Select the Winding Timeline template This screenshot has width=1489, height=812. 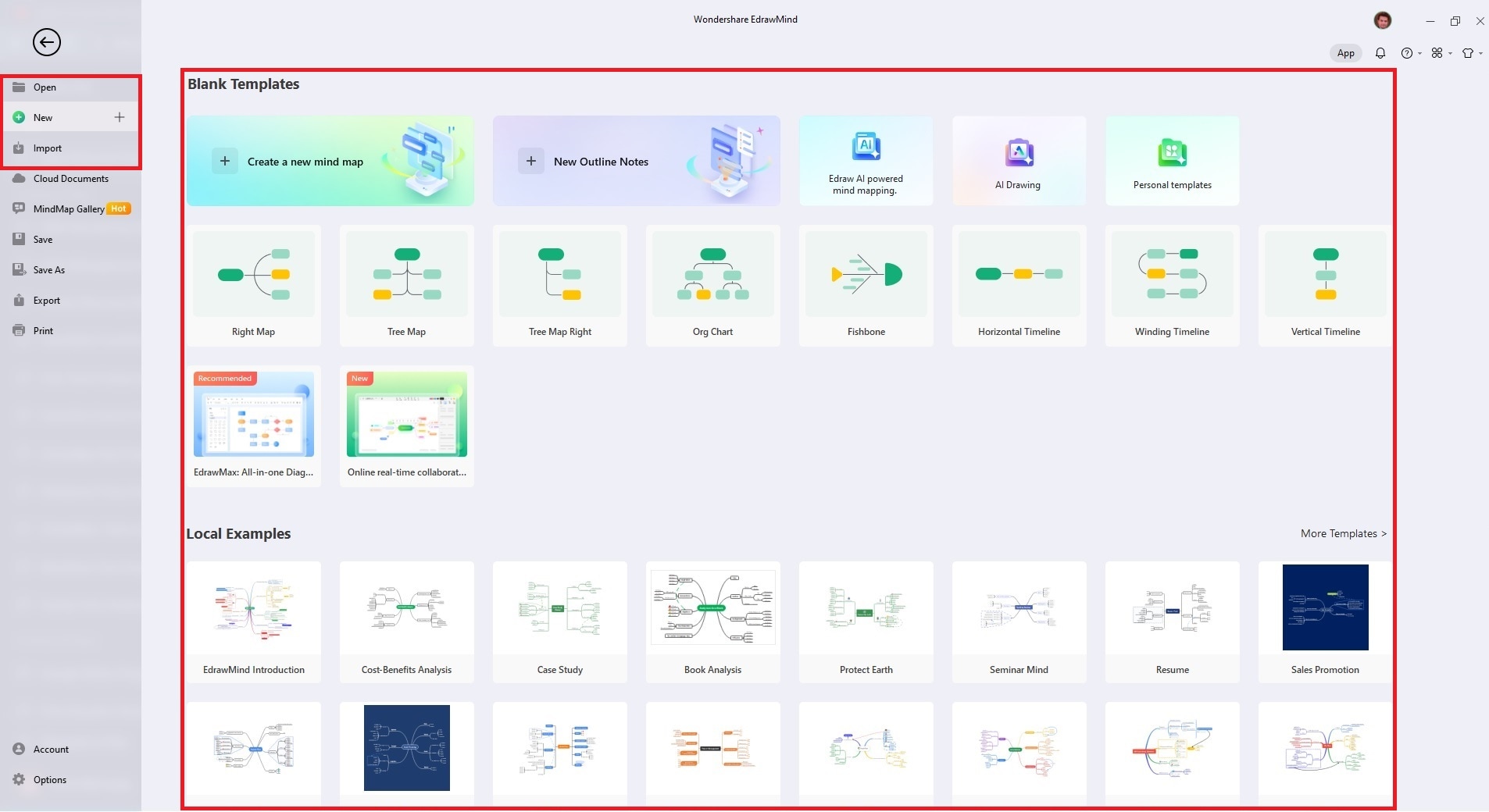point(1172,286)
